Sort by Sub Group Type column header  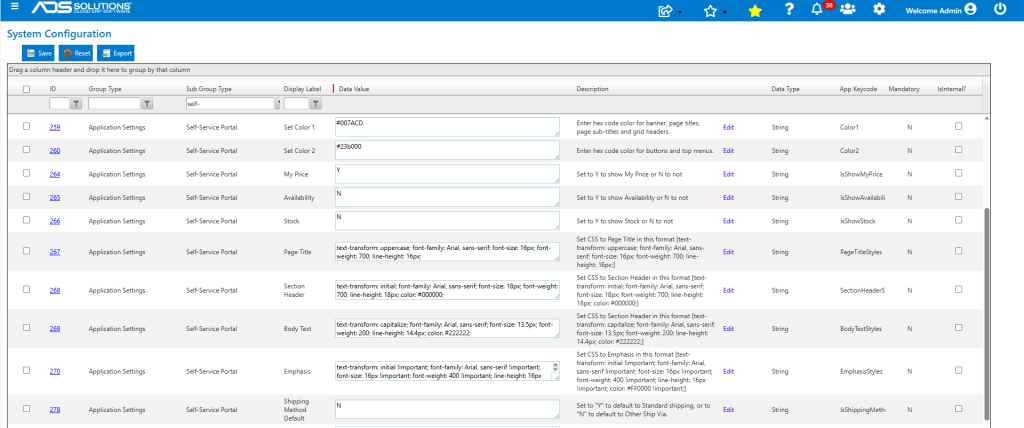tap(209, 89)
